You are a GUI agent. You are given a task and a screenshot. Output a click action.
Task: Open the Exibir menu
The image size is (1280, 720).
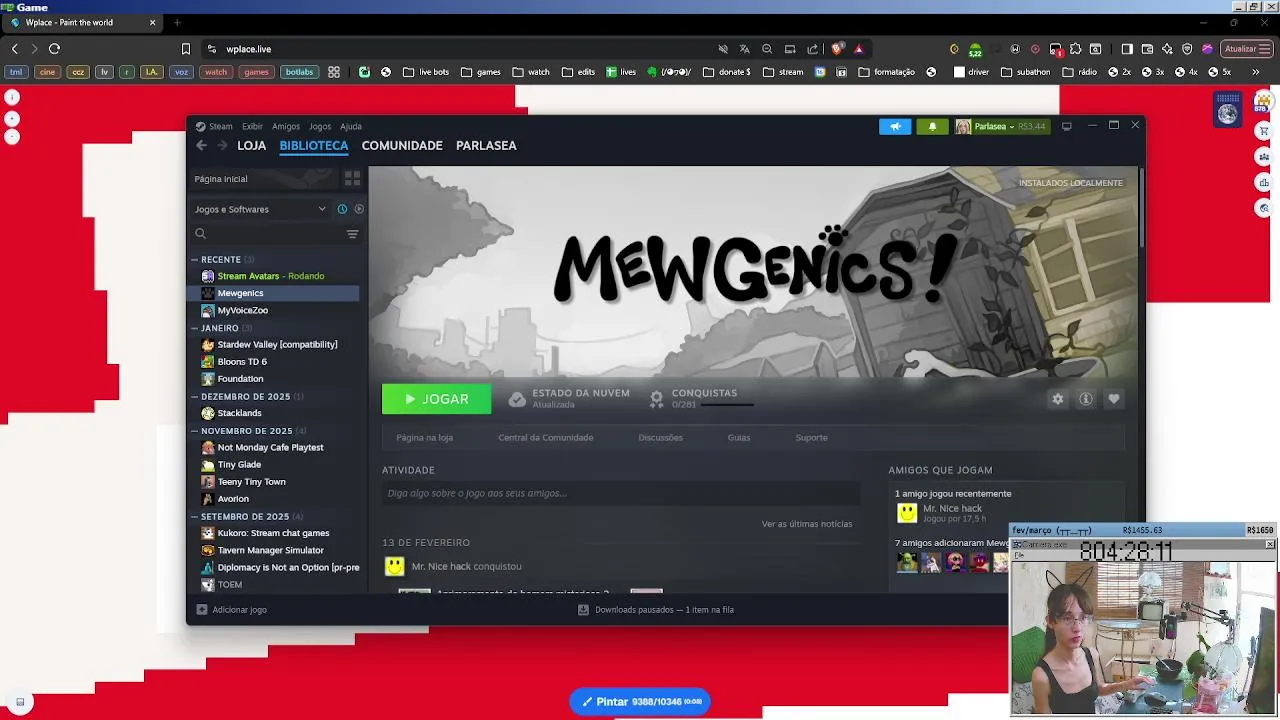tap(252, 126)
